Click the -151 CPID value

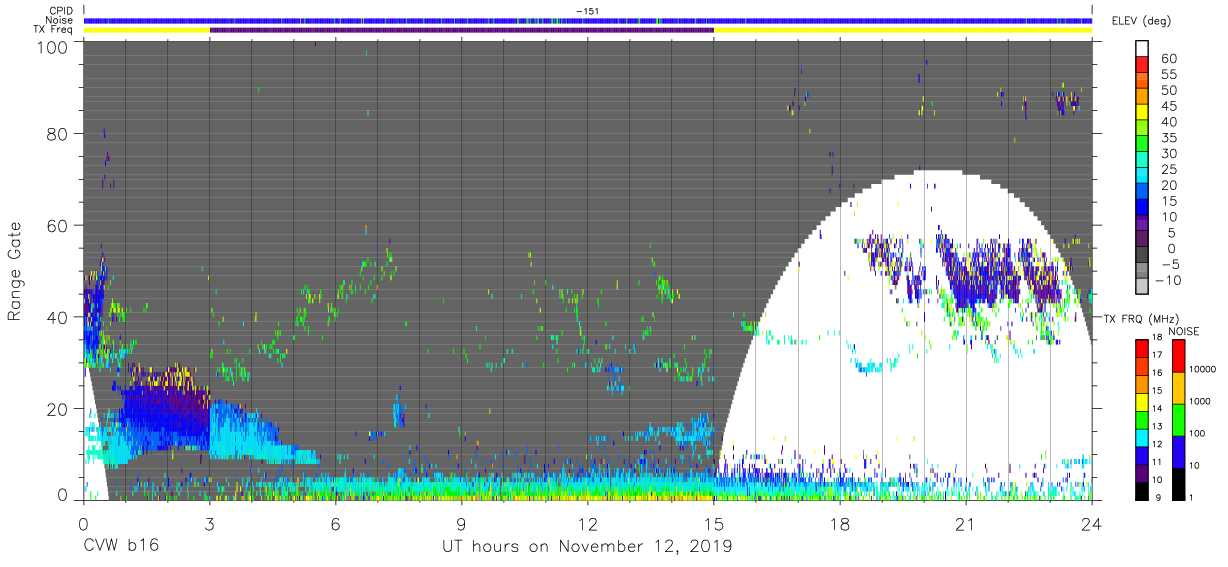(x=587, y=11)
